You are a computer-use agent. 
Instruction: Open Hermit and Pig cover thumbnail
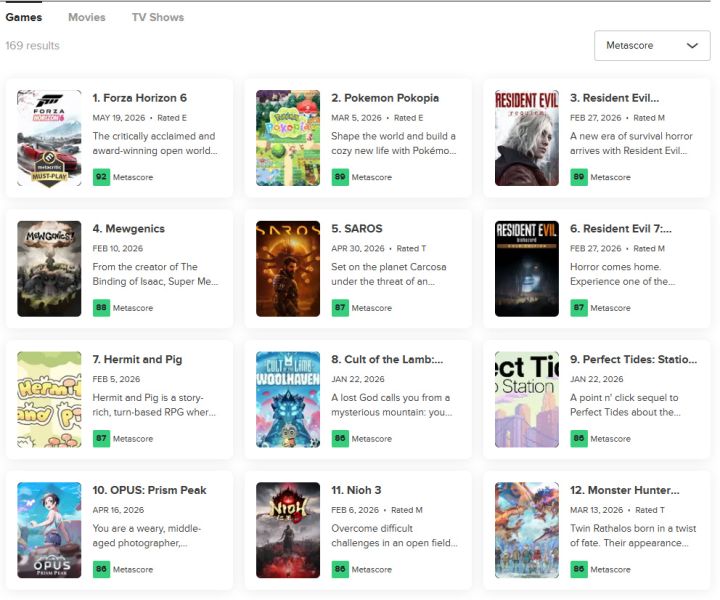pos(49,400)
